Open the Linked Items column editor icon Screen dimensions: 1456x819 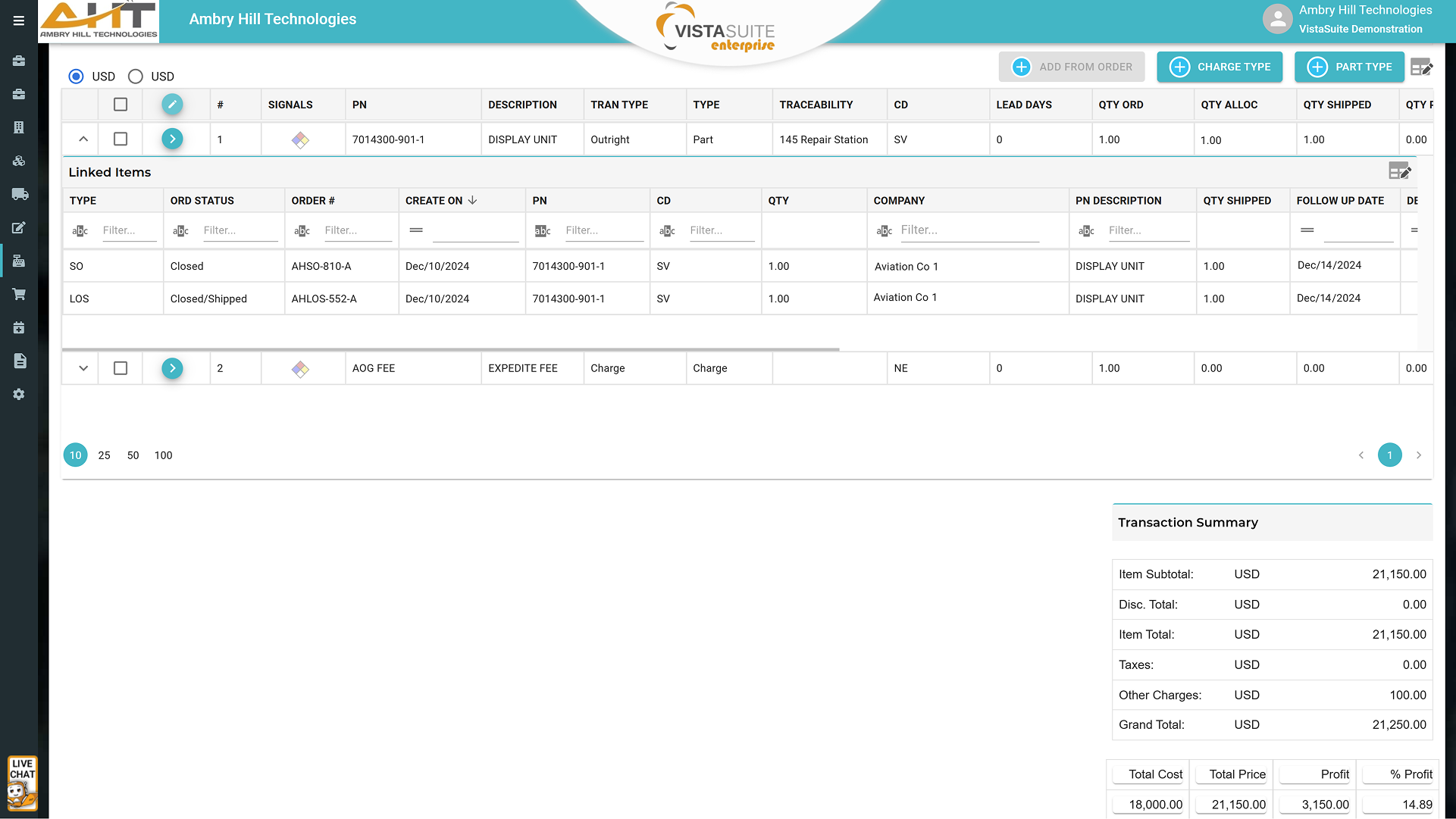(x=1399, y=171)
